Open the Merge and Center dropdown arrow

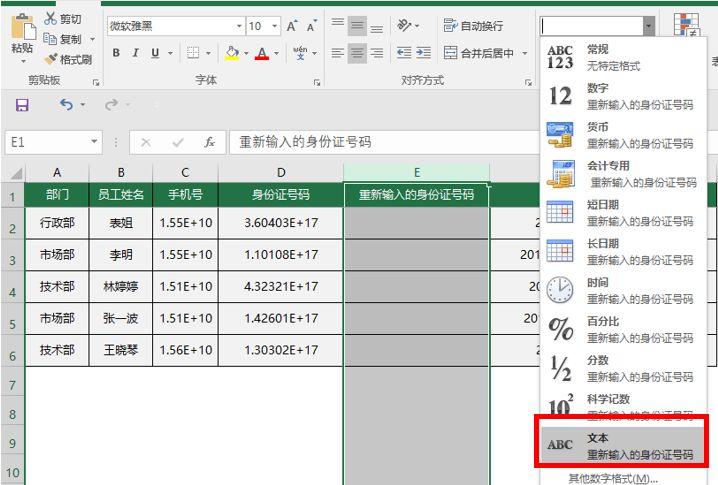coord(525,54)
